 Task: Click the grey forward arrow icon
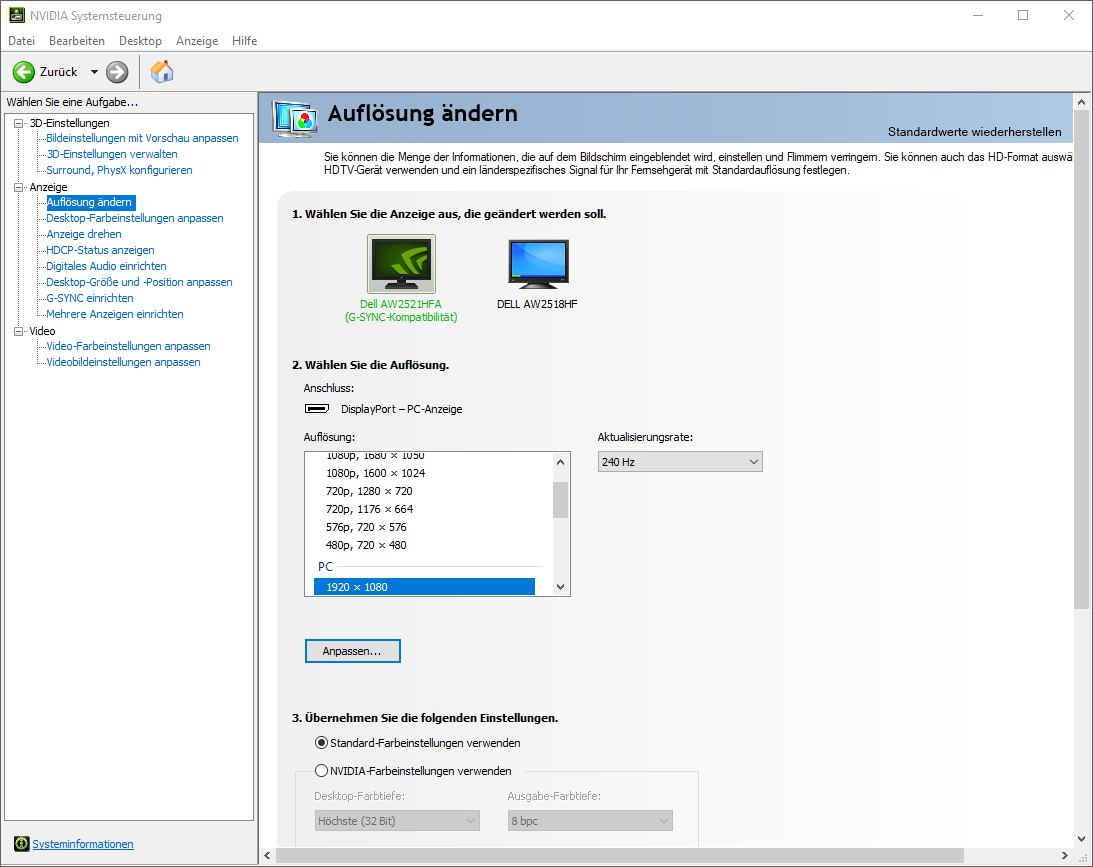tap(117, 72)
